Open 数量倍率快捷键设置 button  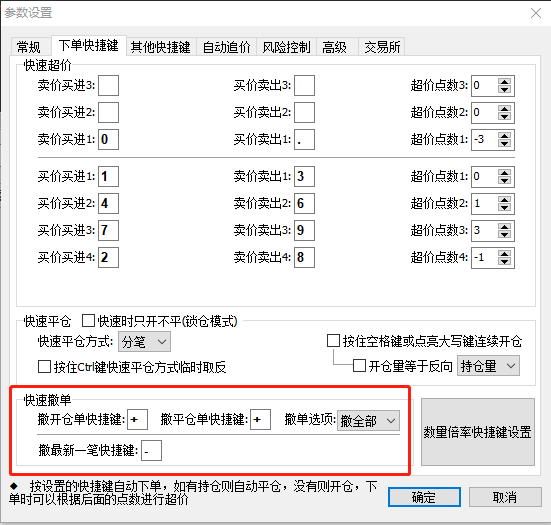[478, 432]
